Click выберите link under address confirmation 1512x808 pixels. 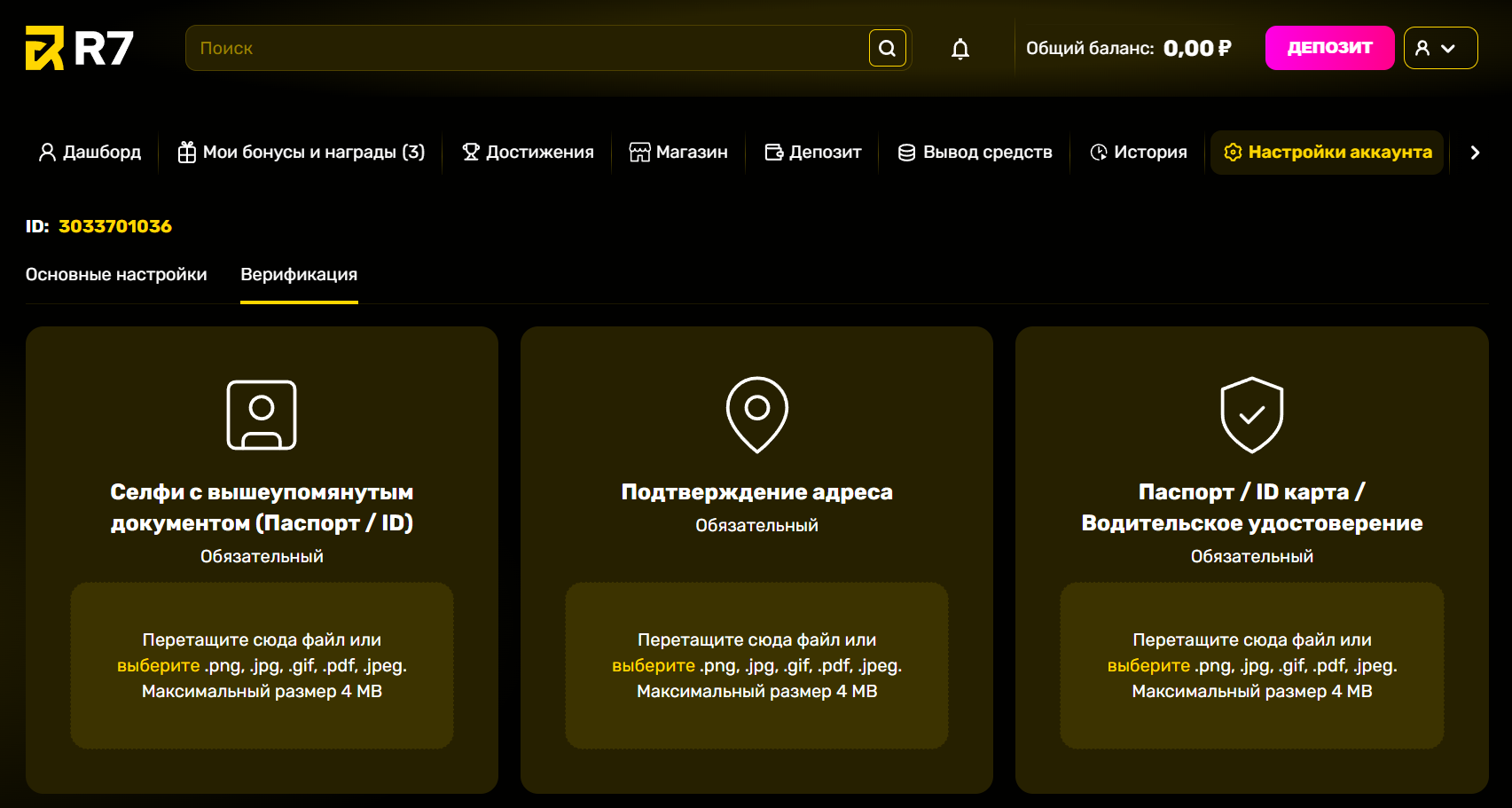pos(654,666)
